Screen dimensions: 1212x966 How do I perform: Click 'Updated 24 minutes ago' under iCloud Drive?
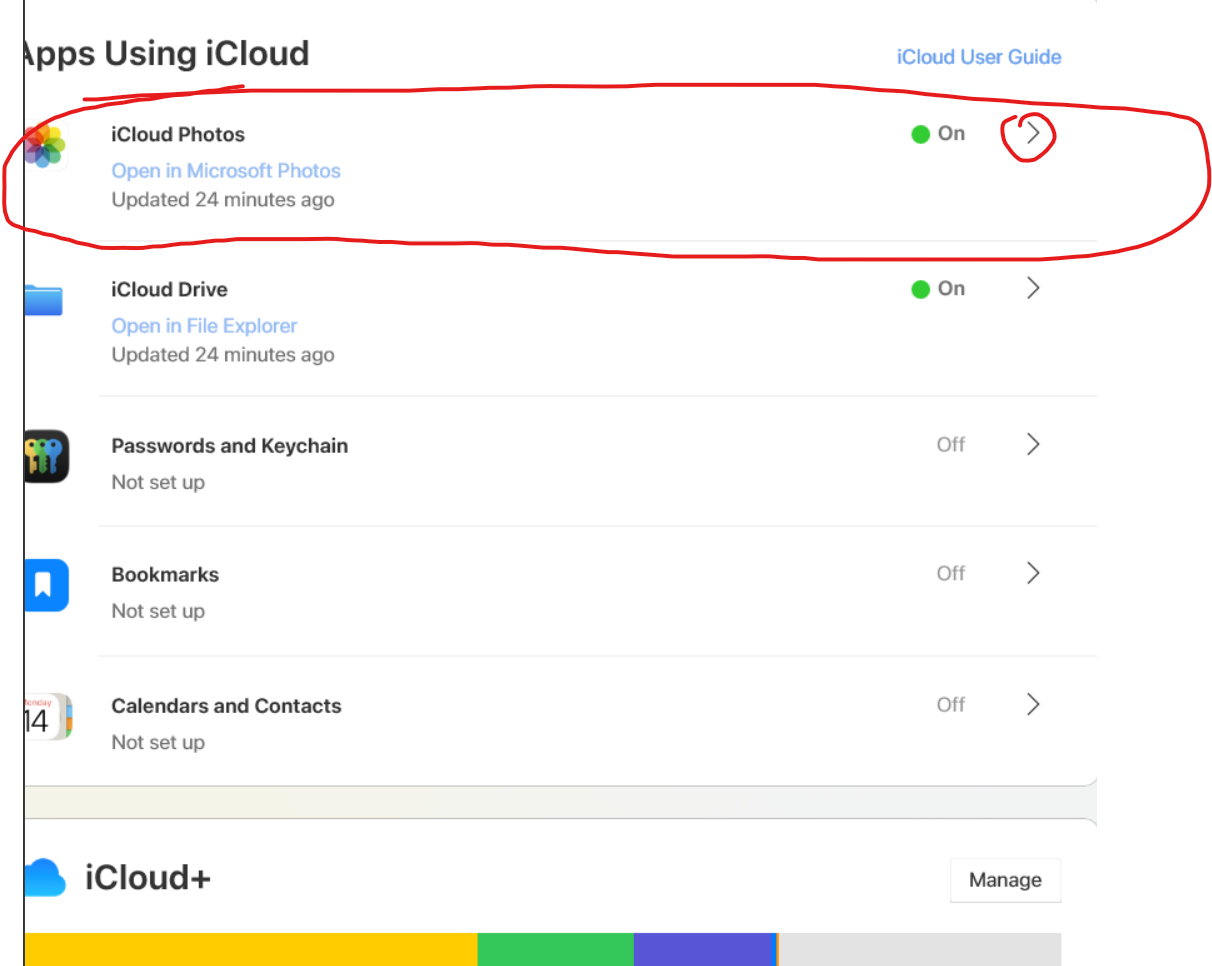pyautogui.click(x=223, y=355)
